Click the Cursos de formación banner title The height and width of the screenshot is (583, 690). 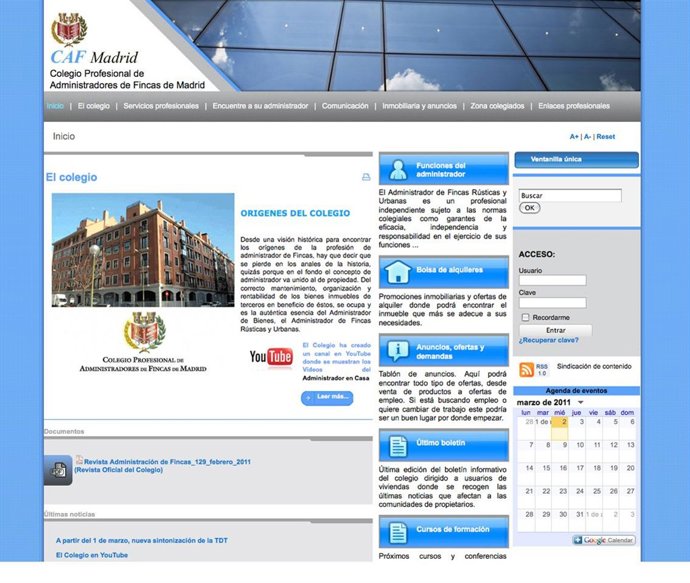(x=453, y=529)
